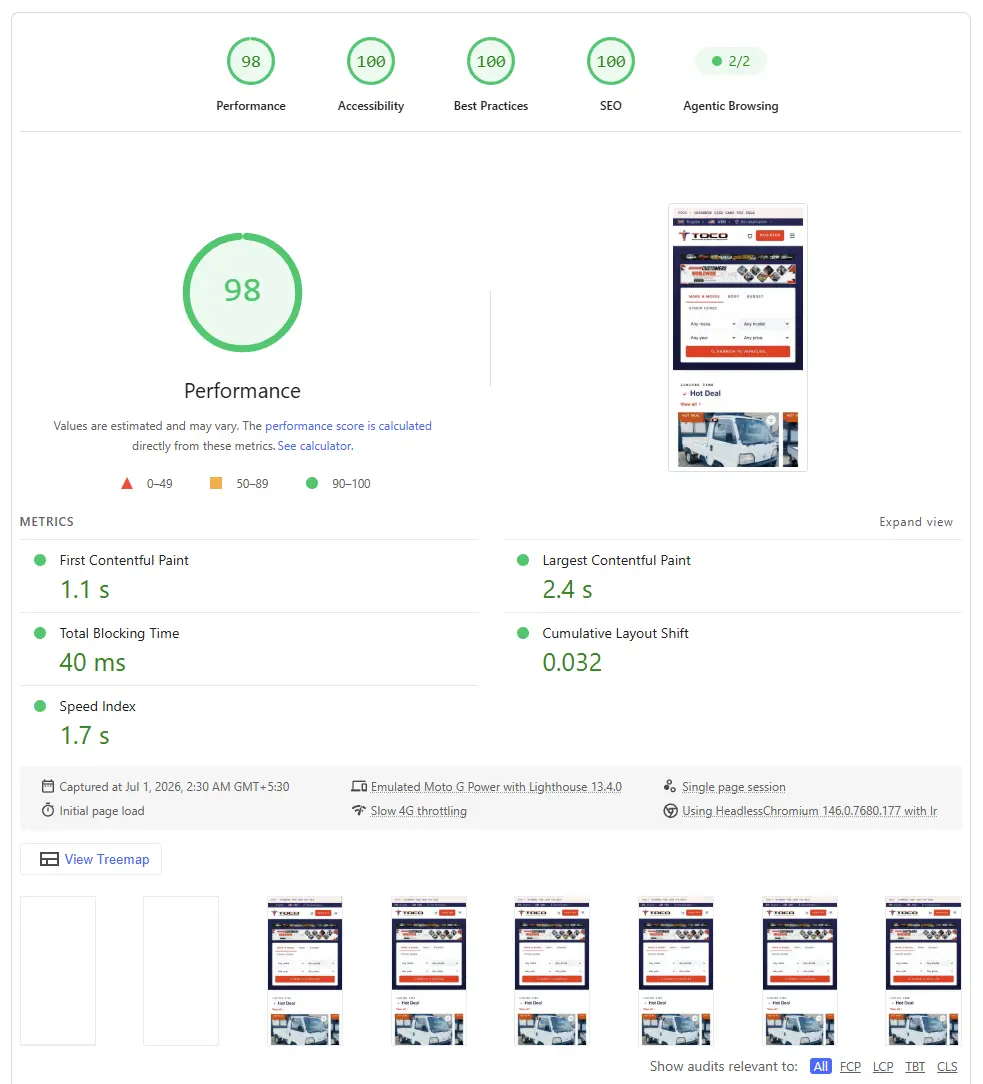Click the Best Practices 100 score gauge

[491, 61]
